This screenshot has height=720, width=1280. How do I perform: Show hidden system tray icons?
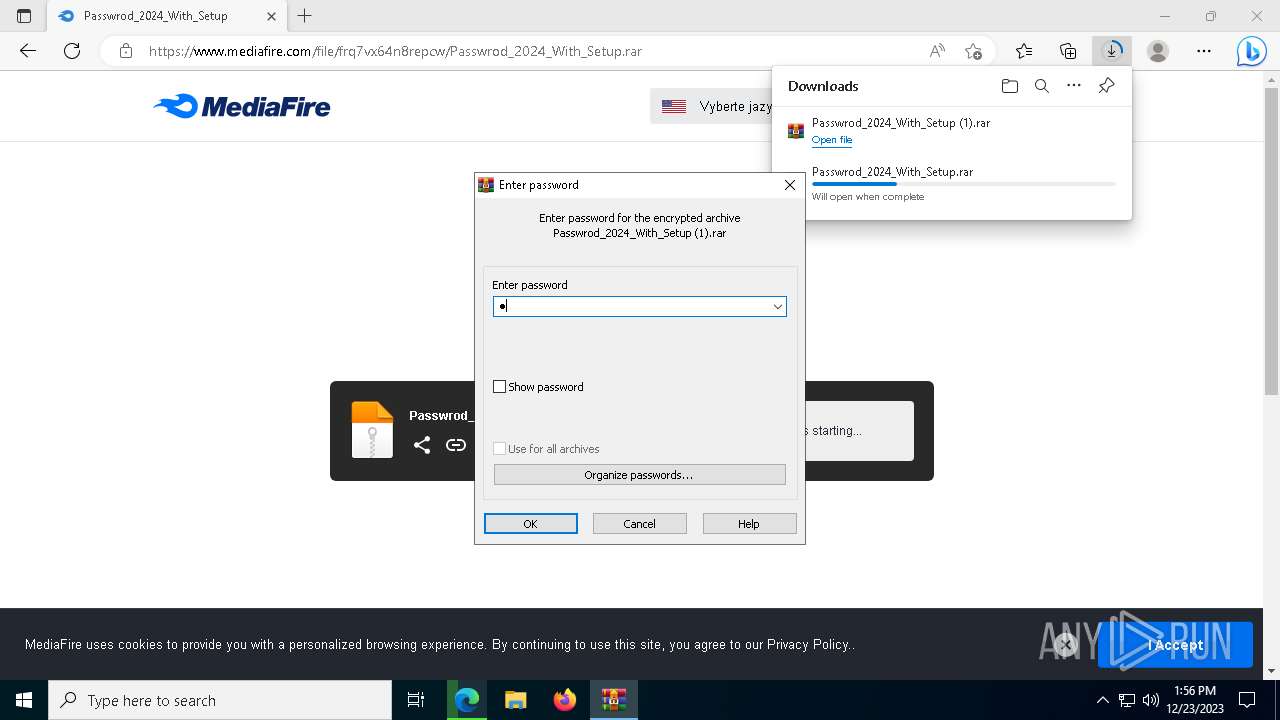coord(1102,700)
